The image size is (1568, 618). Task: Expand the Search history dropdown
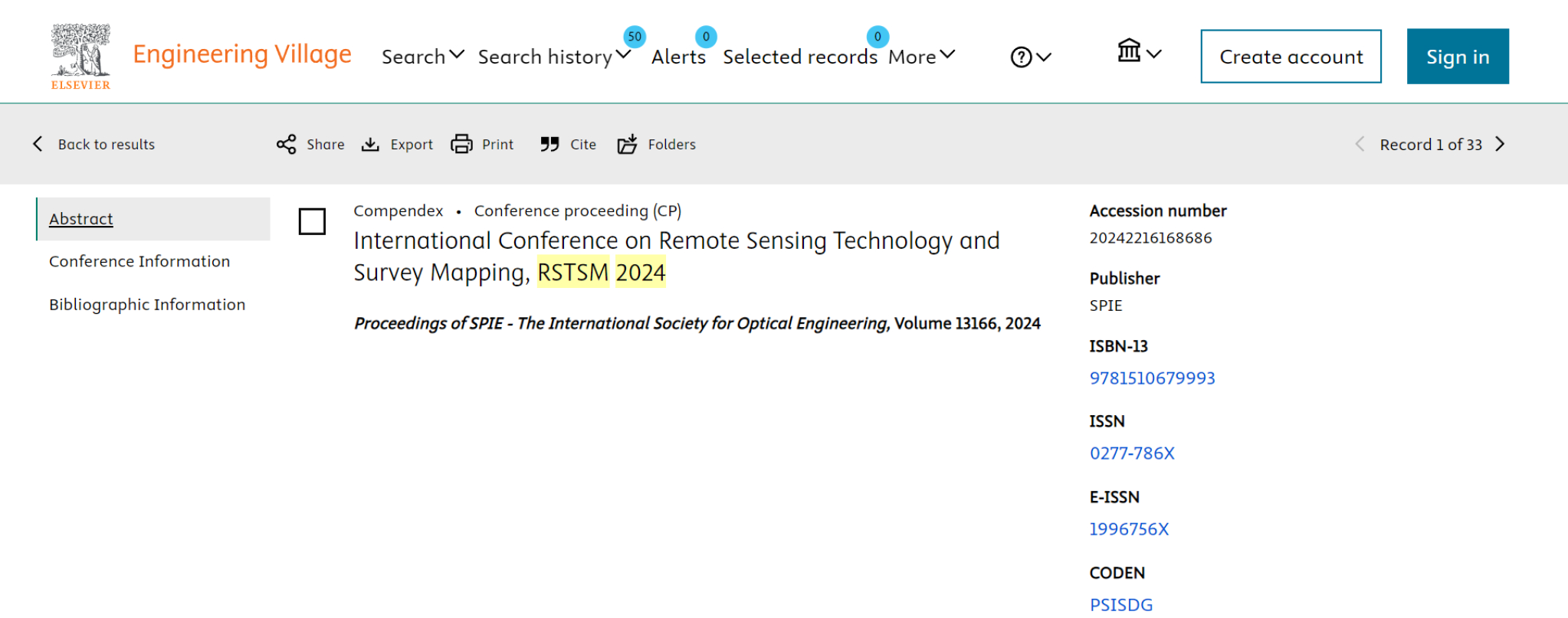click(553, 57)
